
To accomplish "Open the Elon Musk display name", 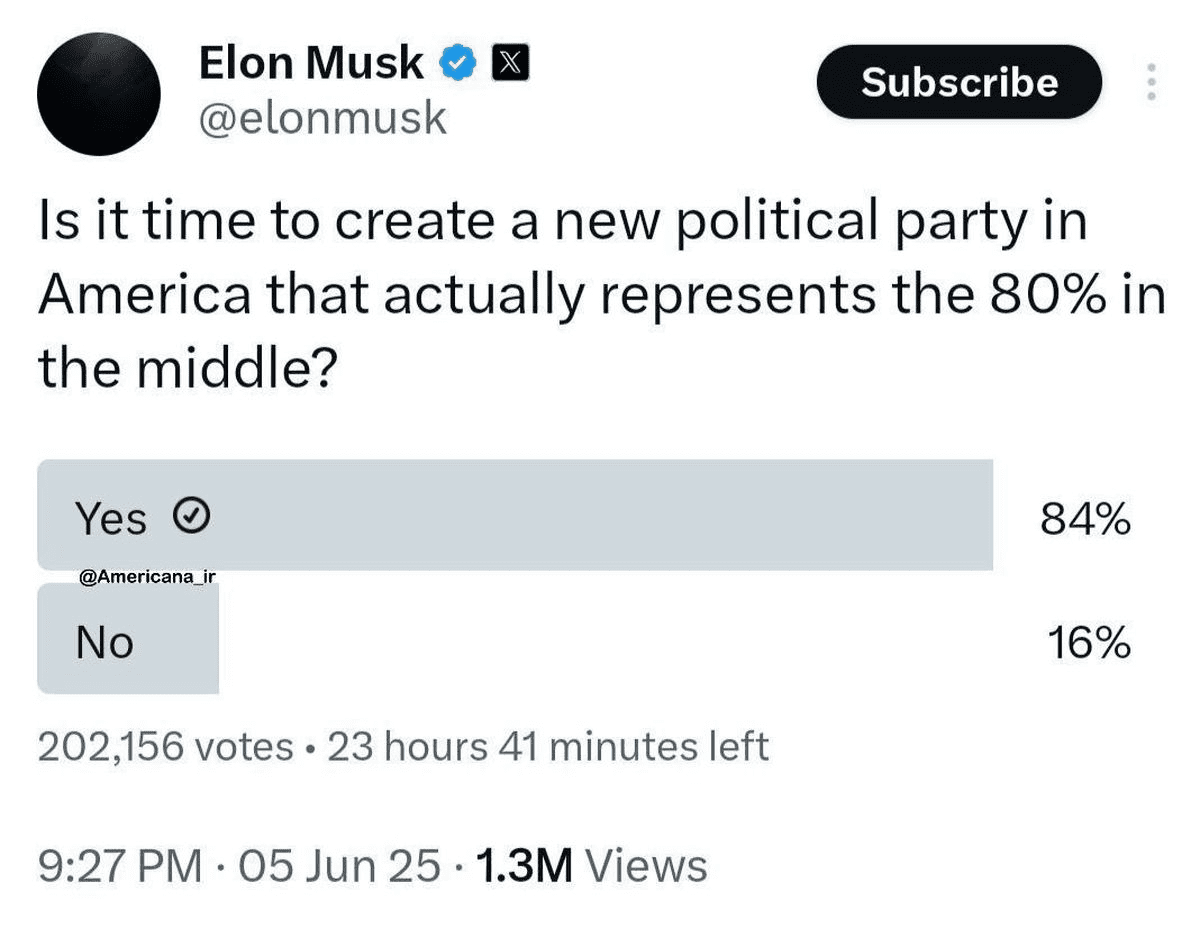I will point(311,64).
